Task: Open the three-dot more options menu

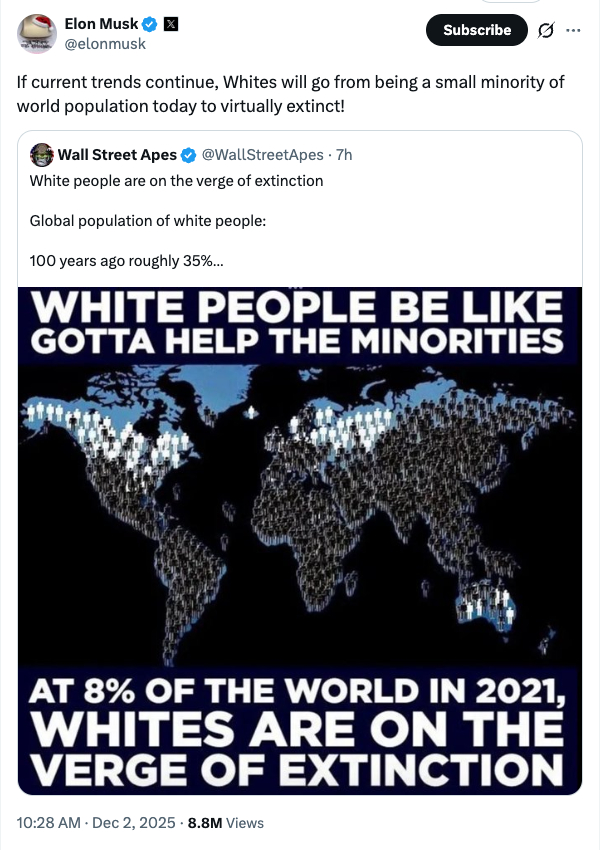Action: (573, 30)
